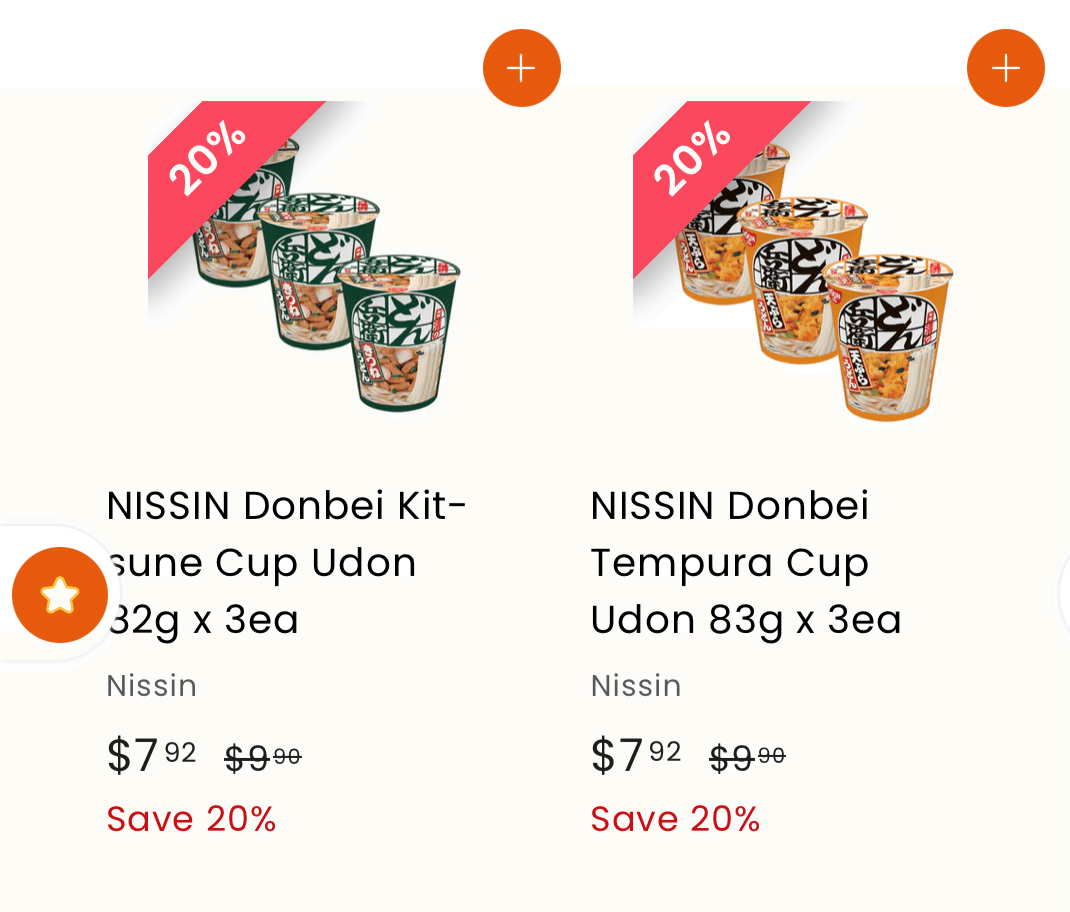Add Donbei Kitsune Cup Udon to cart

521,68
